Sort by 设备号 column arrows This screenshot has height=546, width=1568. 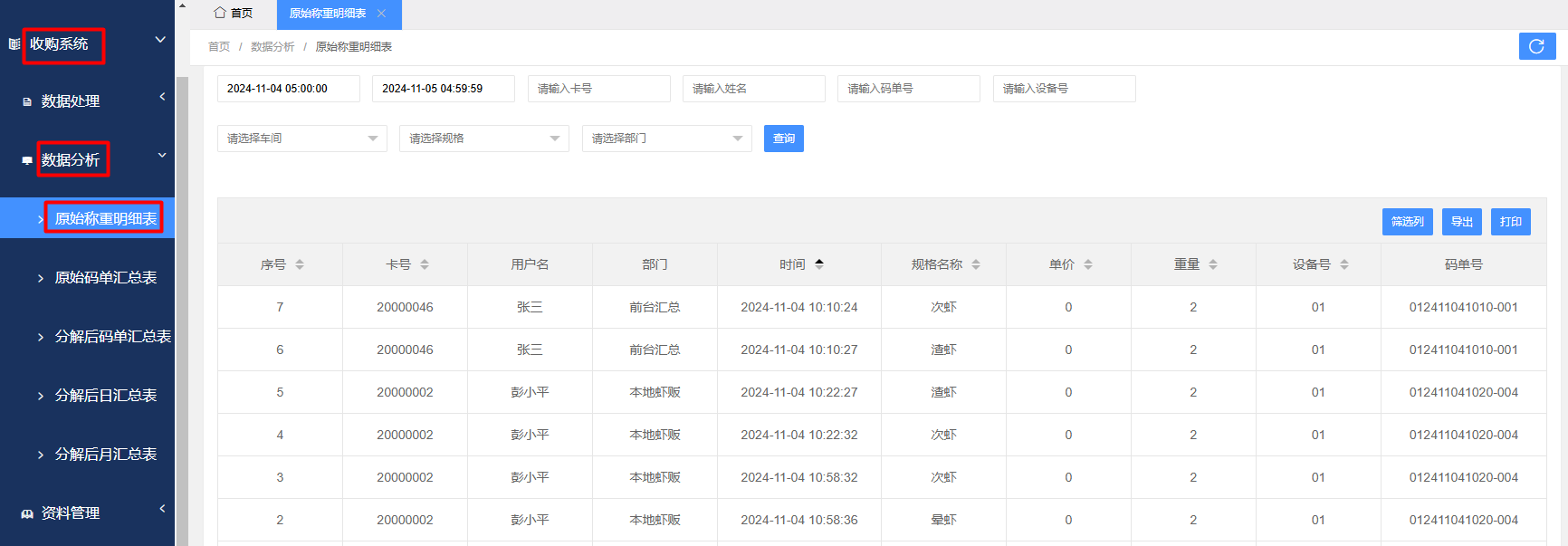[x=1344, y=264]
